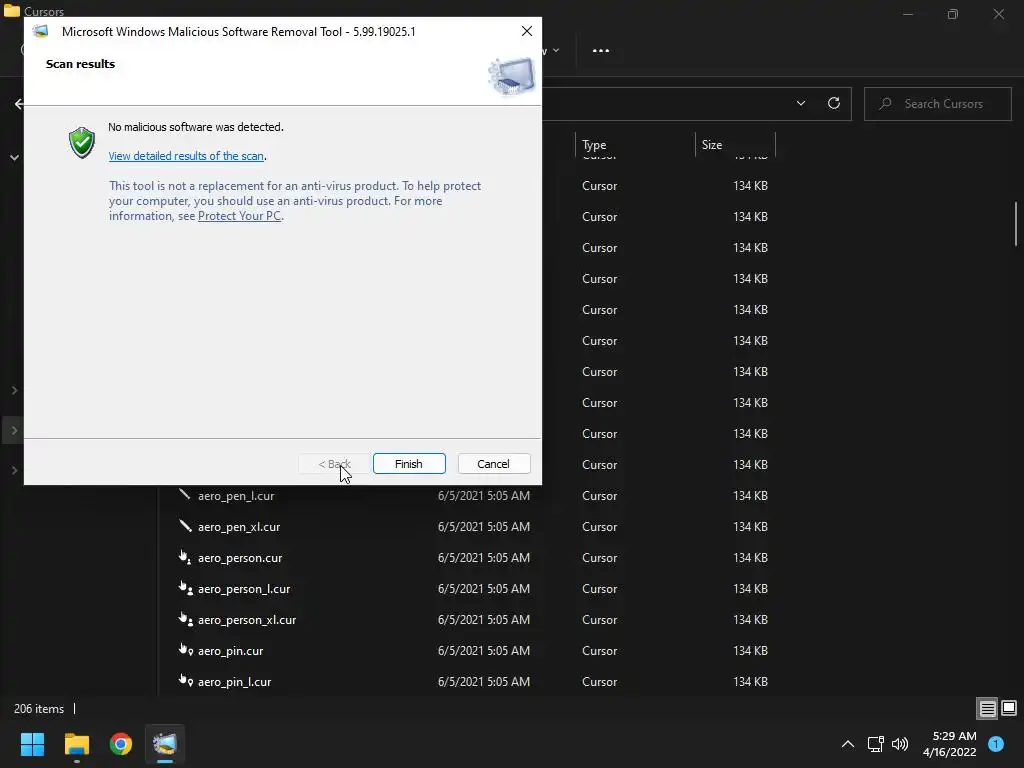Click the date modified of aero_pen_l.cur
Viewport: 1024px width, 768px height.
484,496
